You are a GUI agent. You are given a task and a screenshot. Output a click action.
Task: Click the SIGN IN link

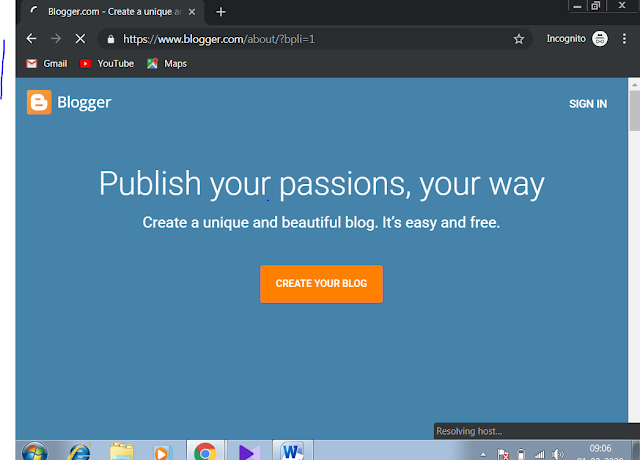[588, 104]
